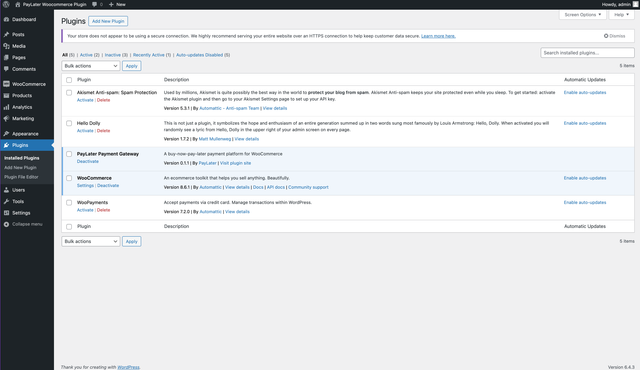Click the admin avatar in the top bar

(x=636, y=4)
